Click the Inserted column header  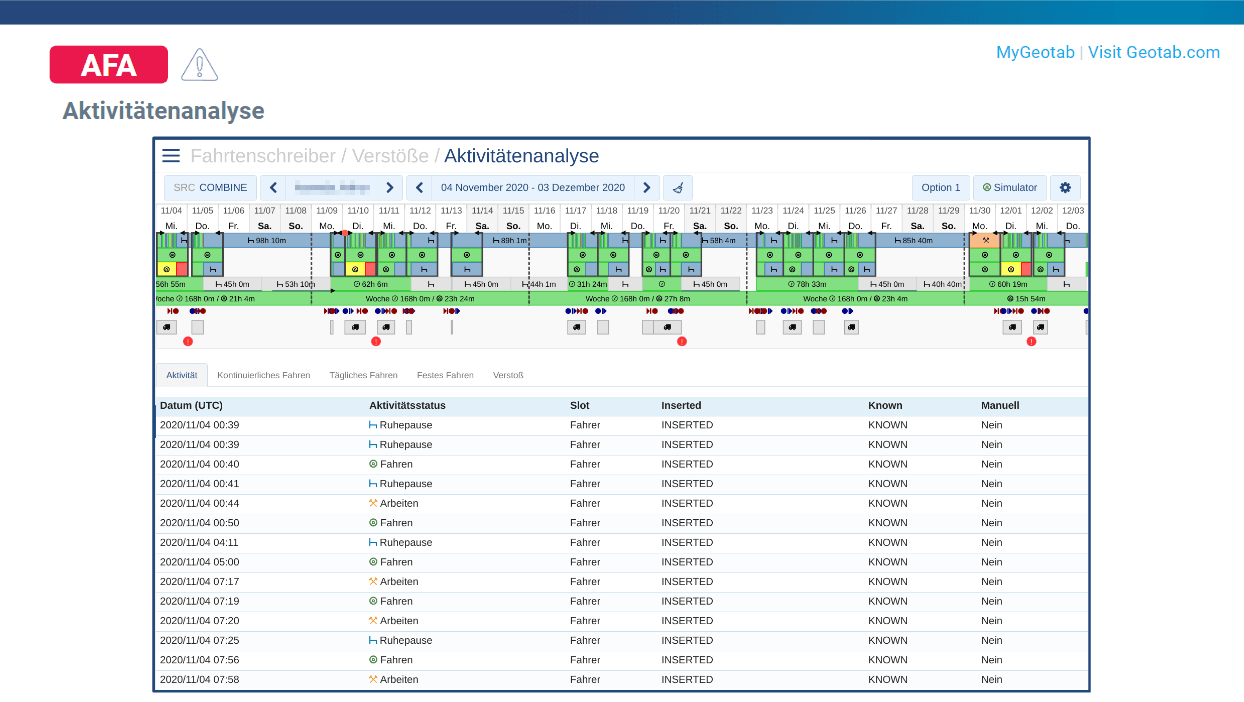click(x=681, y=406)
